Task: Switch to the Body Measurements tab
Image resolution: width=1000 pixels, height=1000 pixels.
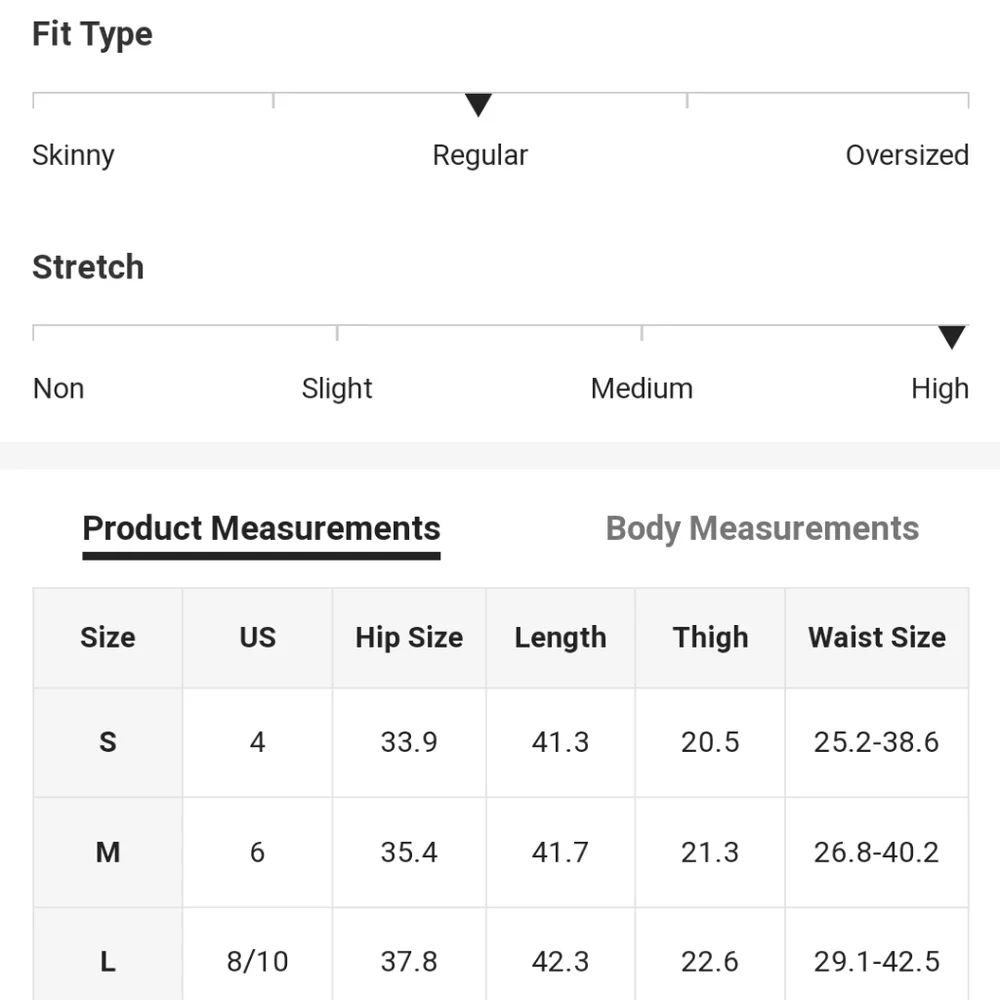Action: (x=762, y=528)
